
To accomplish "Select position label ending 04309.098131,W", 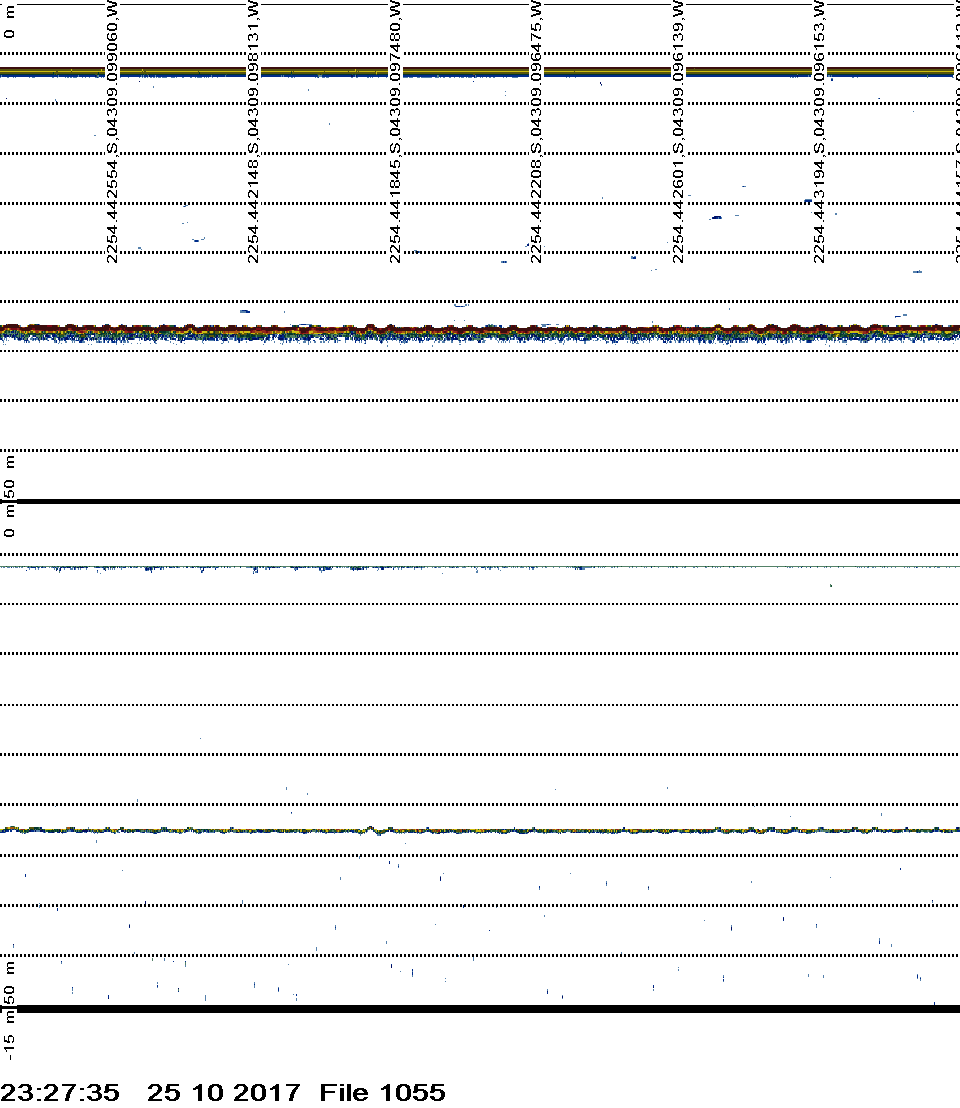I will click(x=253, y=132).
